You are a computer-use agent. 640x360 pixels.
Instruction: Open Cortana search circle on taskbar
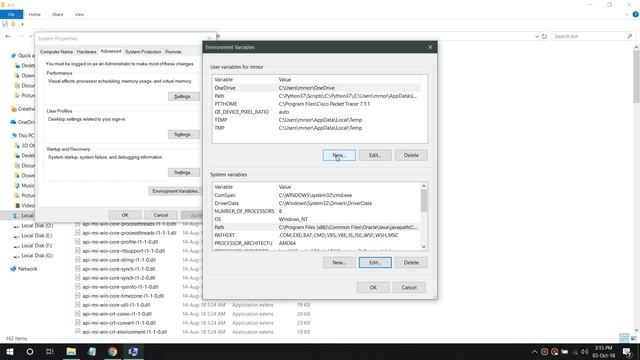click(x=30, y=351)
